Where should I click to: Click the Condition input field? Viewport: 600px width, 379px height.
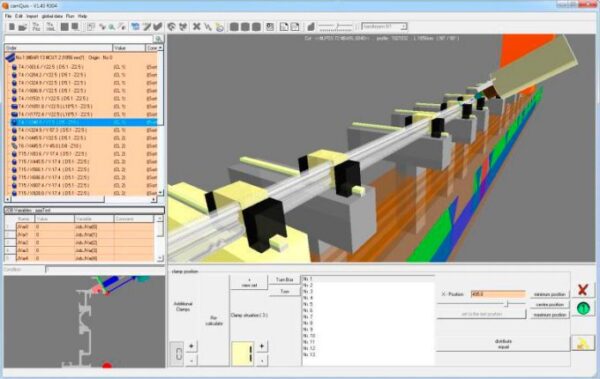pos(105,270)
